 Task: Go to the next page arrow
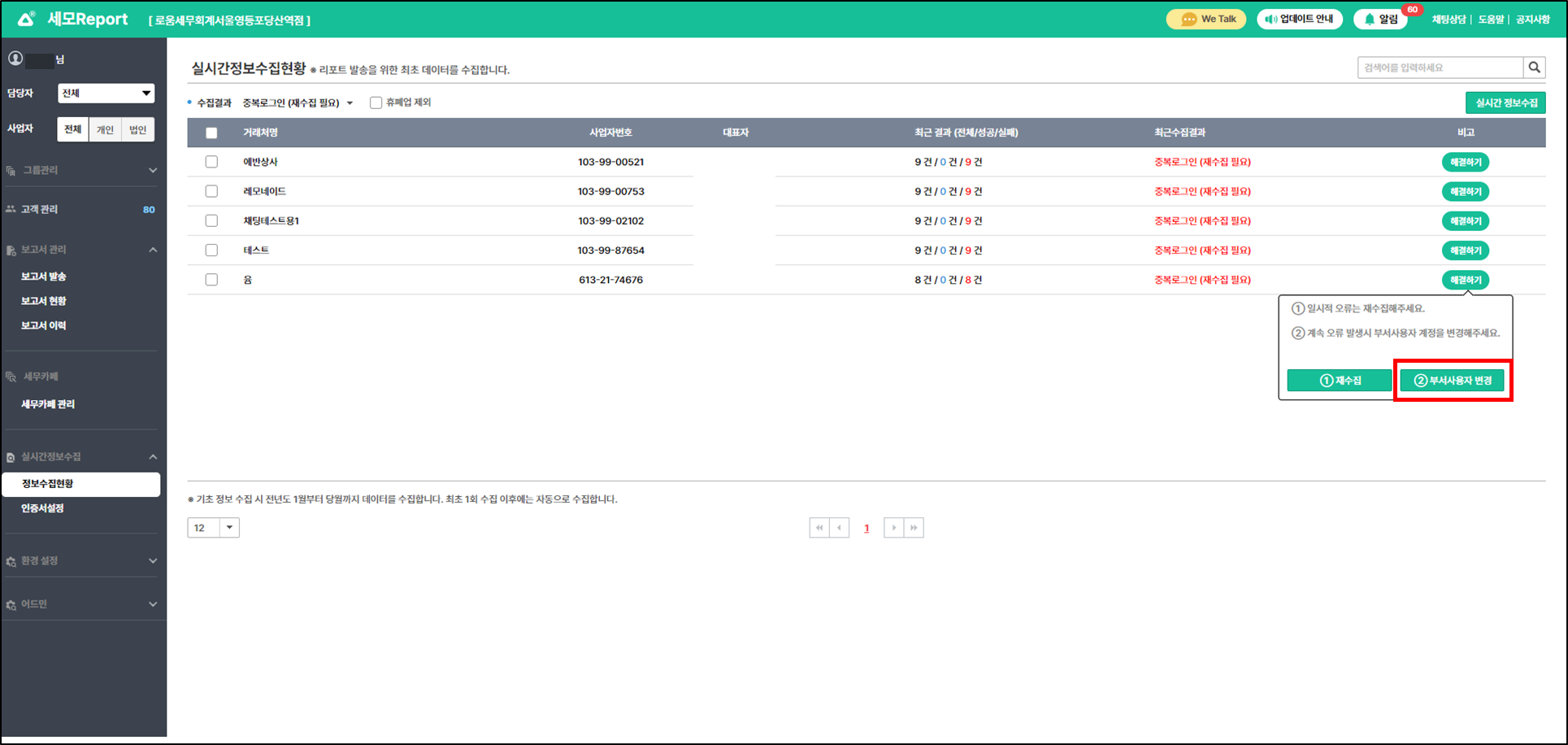pyautogui.click(x=893, y=528)
